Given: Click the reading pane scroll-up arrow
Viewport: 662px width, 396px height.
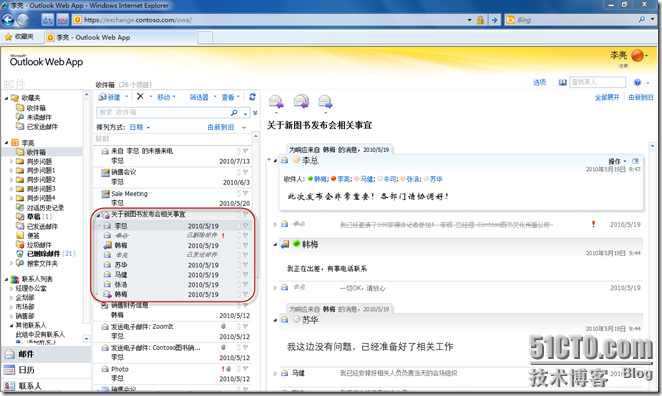Looking at the screenshot, I should point(652,146).
